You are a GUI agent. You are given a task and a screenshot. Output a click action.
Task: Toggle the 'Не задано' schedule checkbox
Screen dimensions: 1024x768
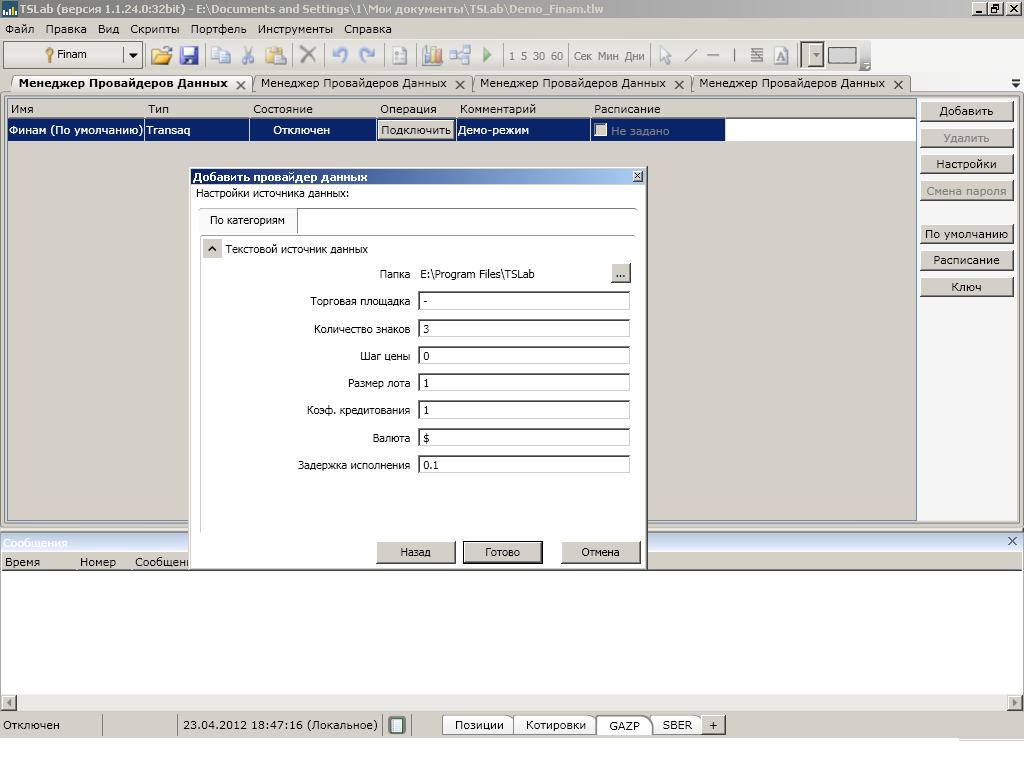tap(601, 130)
